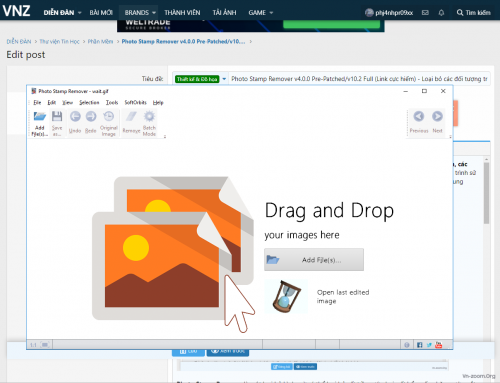Click the Save as floppy disk icon
Screen dimensions: 500x383
pyautogui.click(x=57, y=116)
